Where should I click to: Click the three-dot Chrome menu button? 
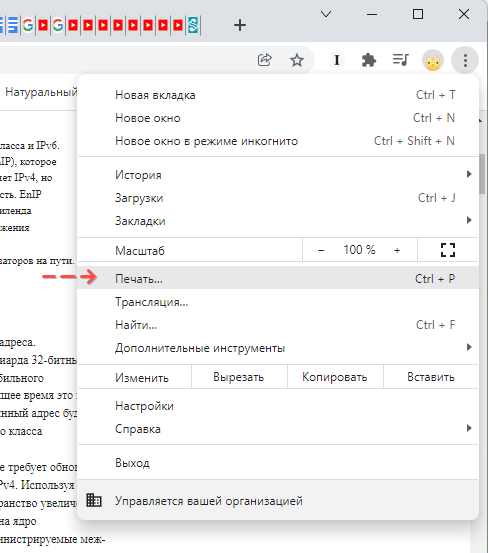click(x=465, y=61)
